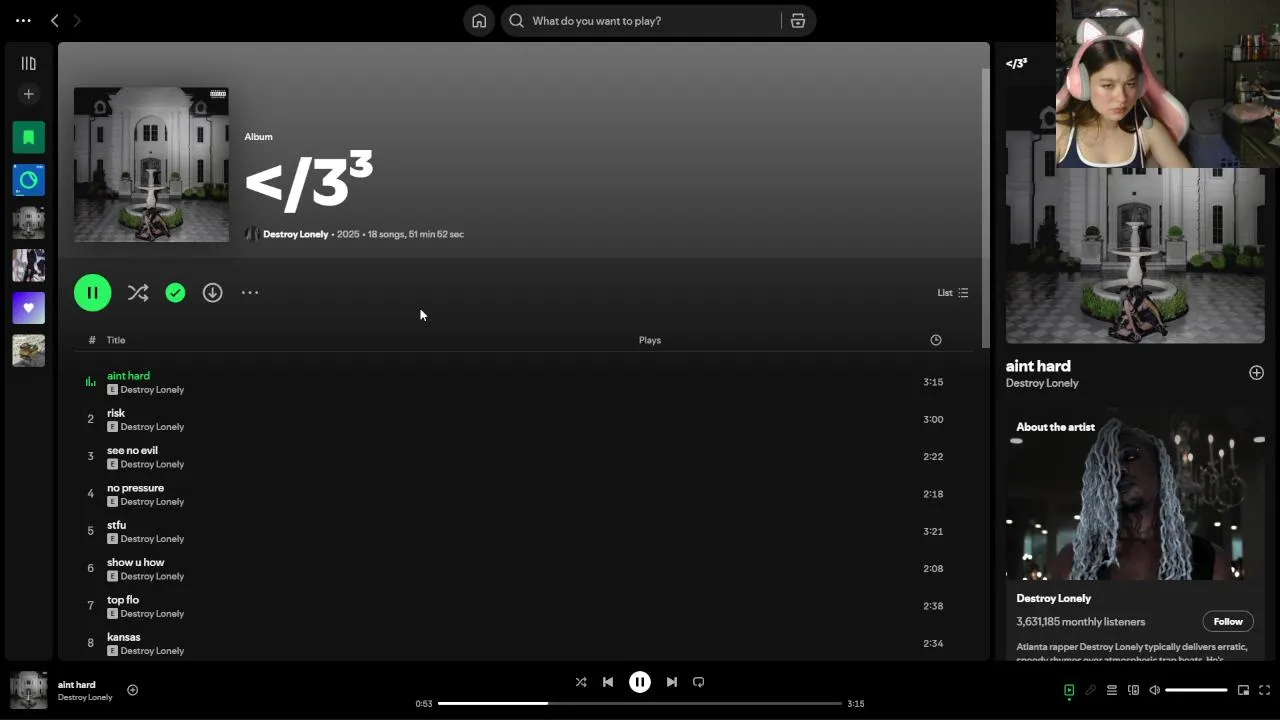Viewport: 1280px width, 720px height.
Task: Change view using List dropdown
Action: (952, 293)
